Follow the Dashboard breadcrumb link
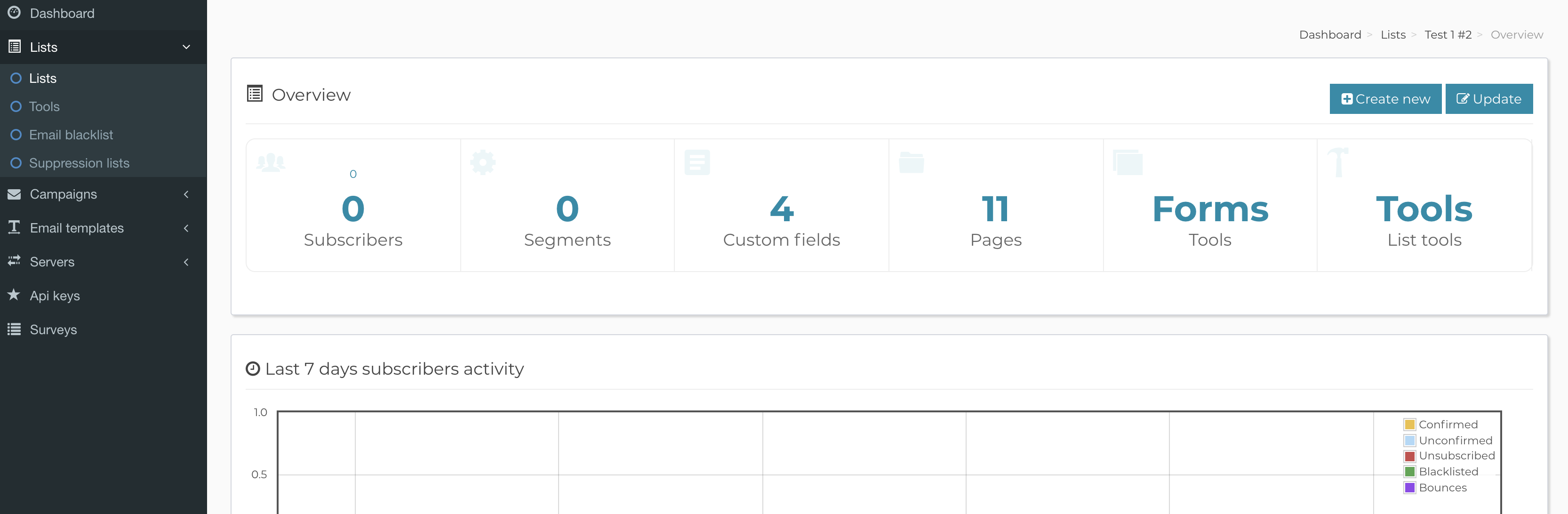The image size is (1568, 514). coord(1330,35)
